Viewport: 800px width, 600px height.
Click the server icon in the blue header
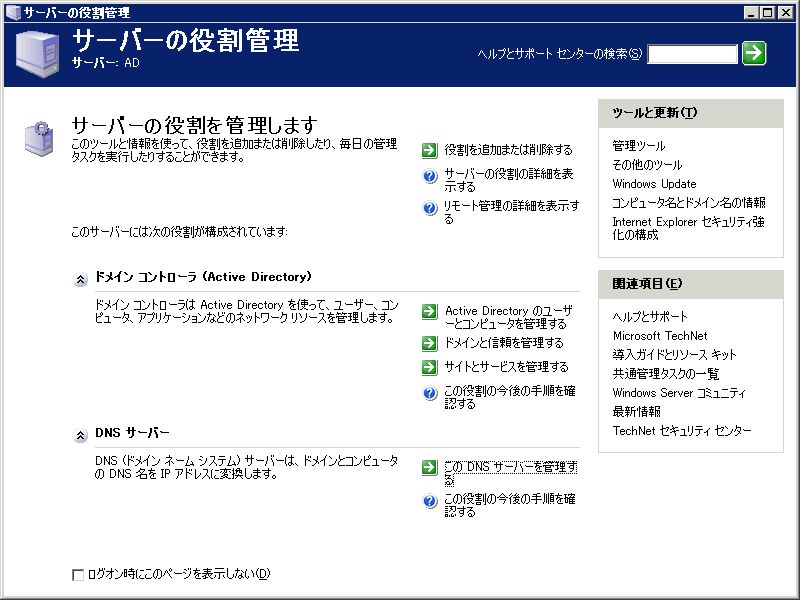coord(37,55)
